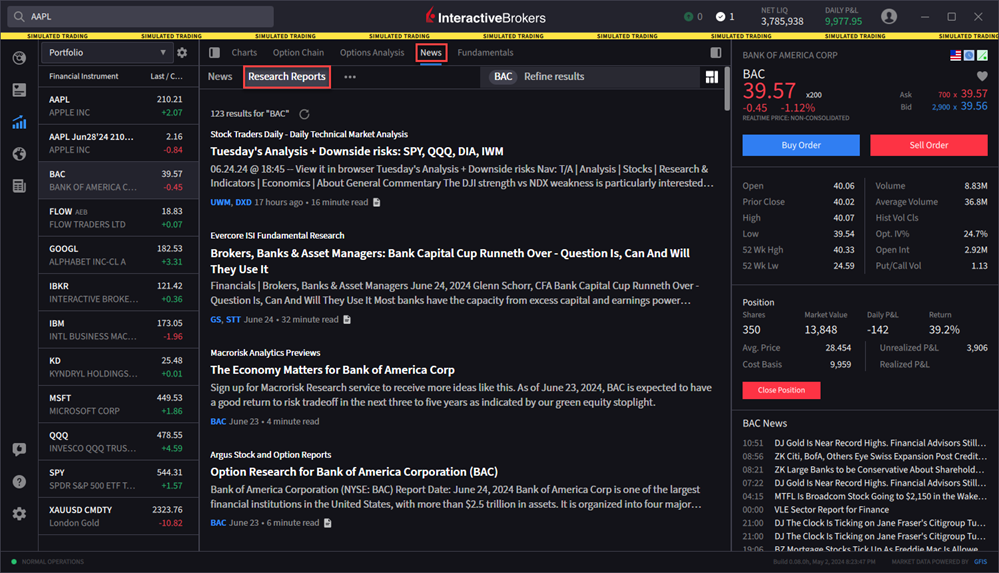This screenshot has width=999, height=573.
Task: Click the white checkmark filled orders indicator showing 1
Action: (725, 17)
